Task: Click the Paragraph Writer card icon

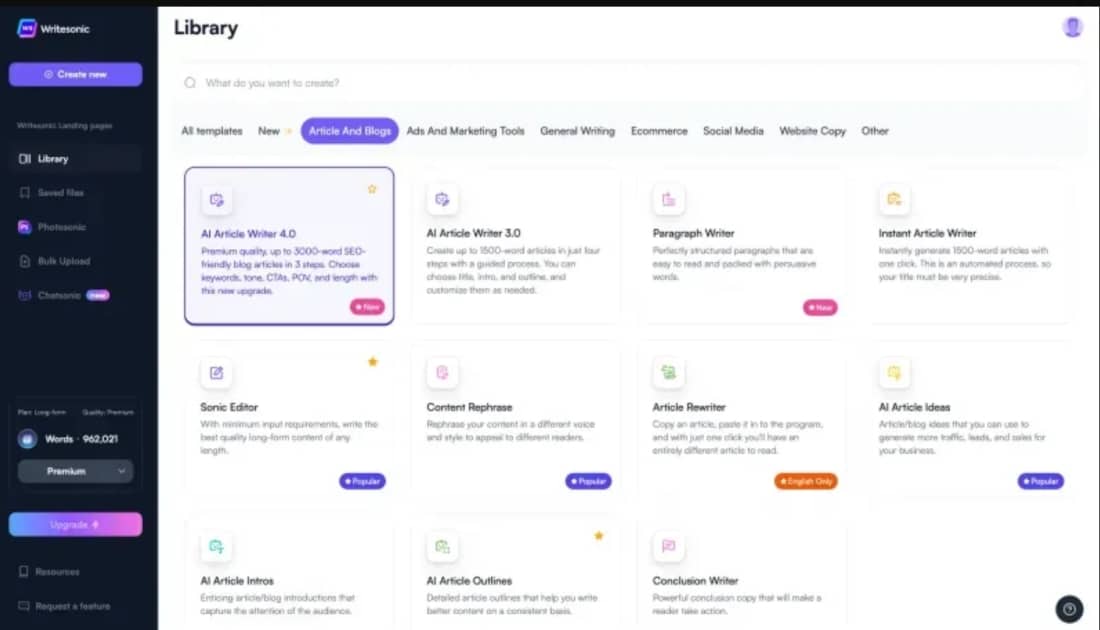Action: point(669,199)
